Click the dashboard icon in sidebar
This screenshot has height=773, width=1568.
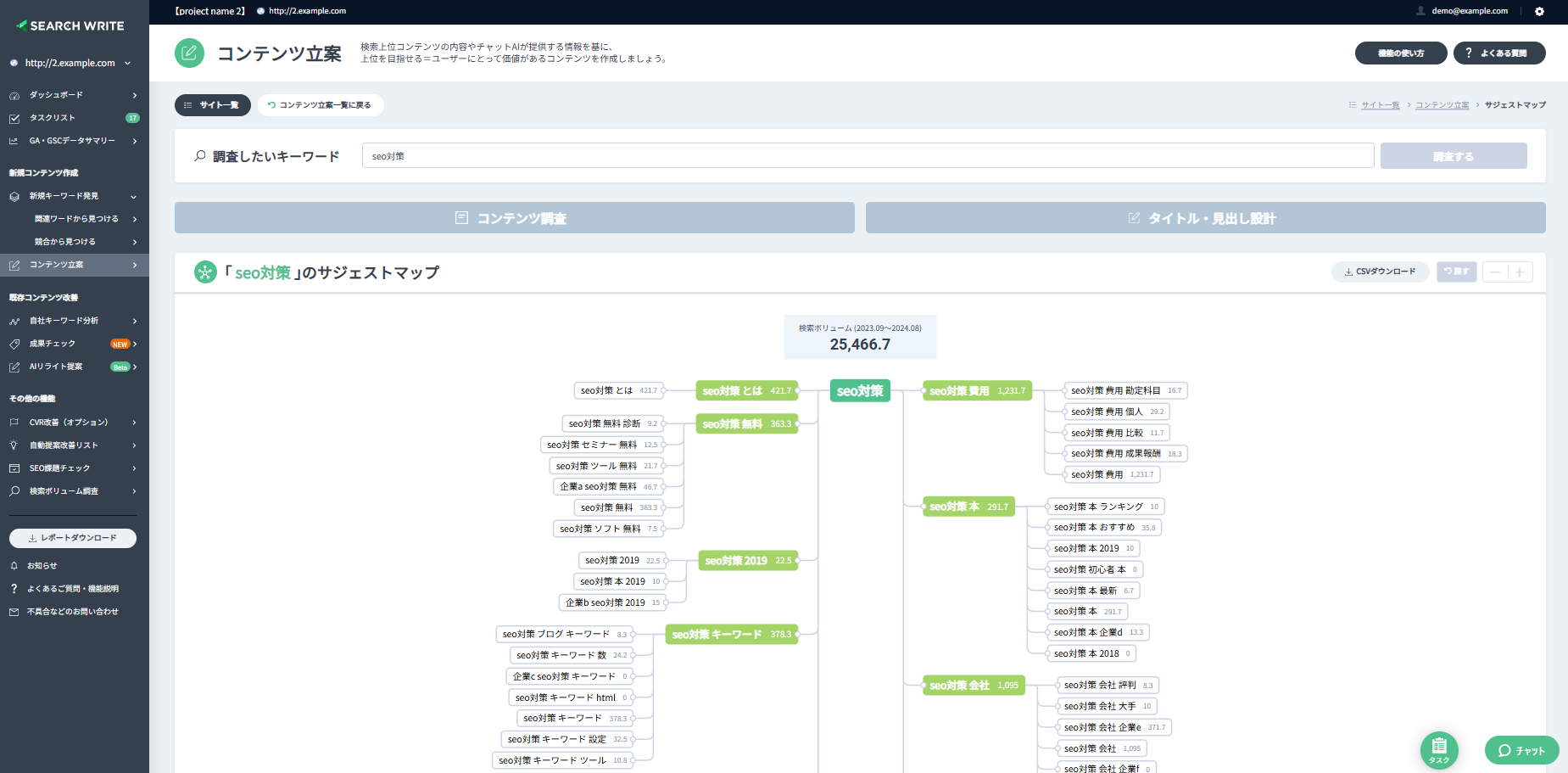tap(14, 95)
